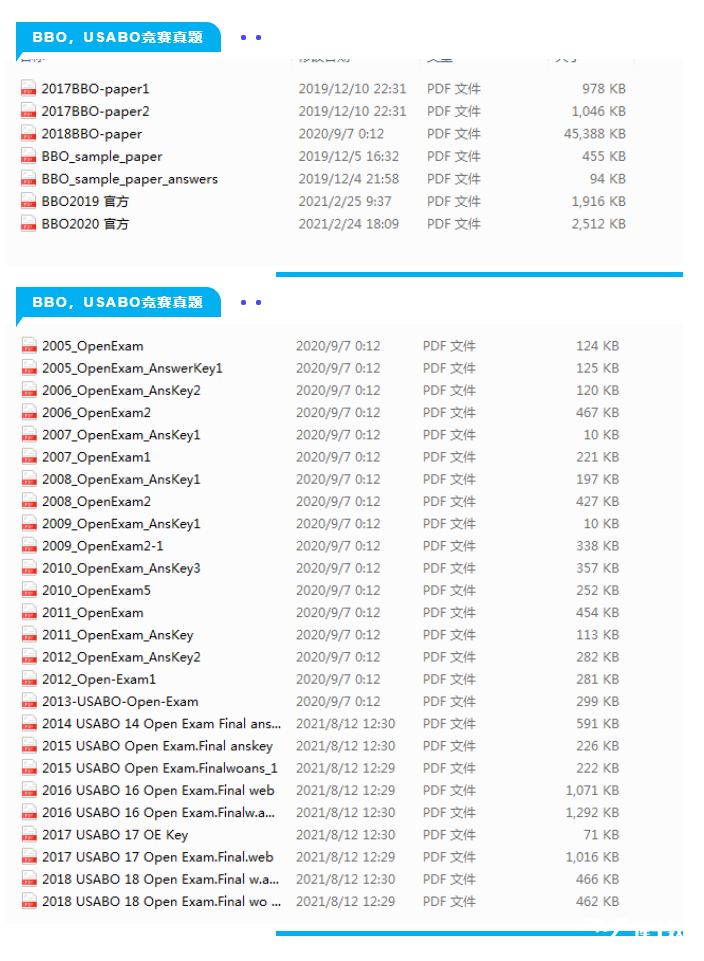
Task: Click the PDF icon beside 2013-USABO-Open-Exam
Action: click(x=29, y=701)
